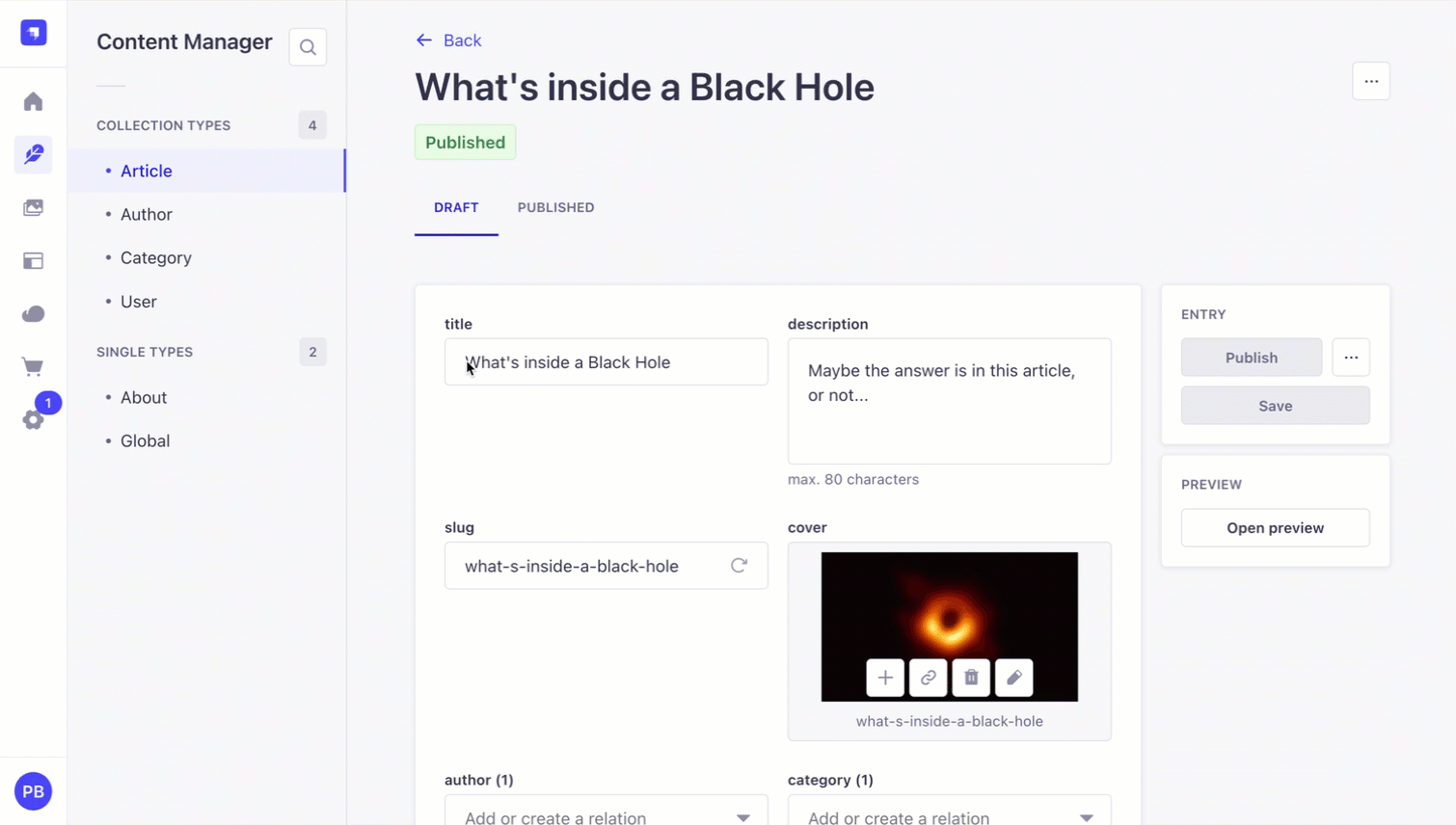The width and height of the screenshot is (1456, 825).
Task: Open the header more actions ellipsis
Action: pyautogui.click(x=1371, y=81)
